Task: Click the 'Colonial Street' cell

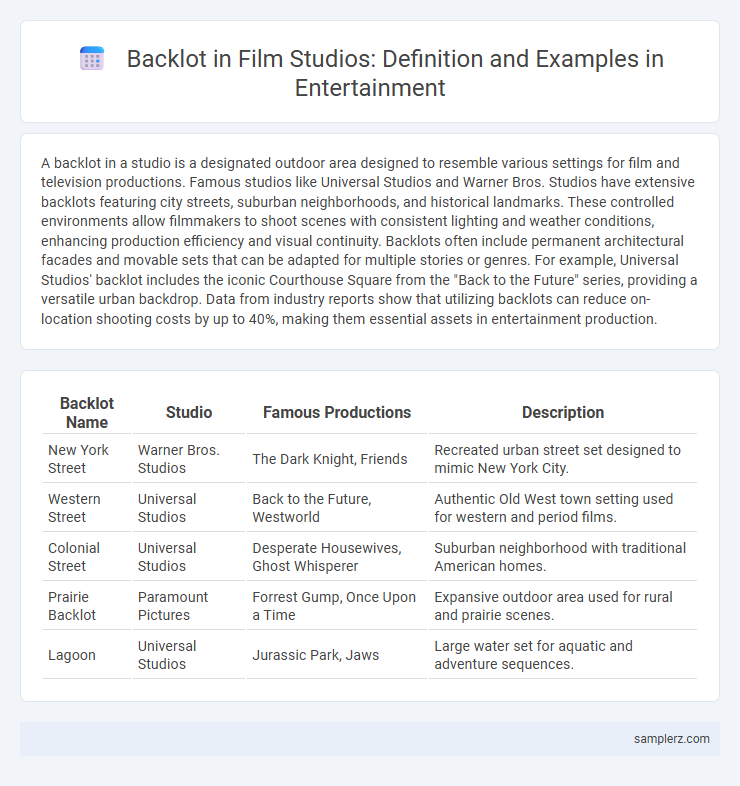Action: coord(87,557)
